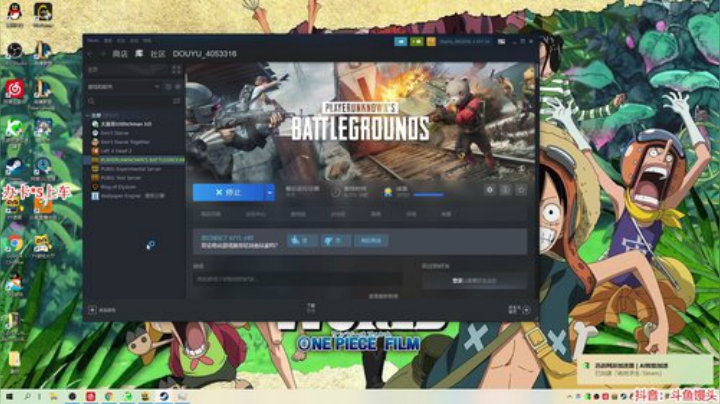
Task: Open the library advanced filter icon beside the search field
Action: click(x=176, y=101)
